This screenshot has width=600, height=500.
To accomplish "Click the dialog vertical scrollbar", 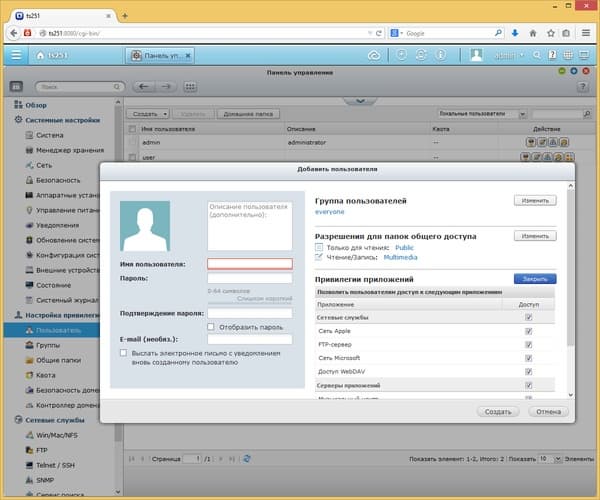I will (571, 268).
